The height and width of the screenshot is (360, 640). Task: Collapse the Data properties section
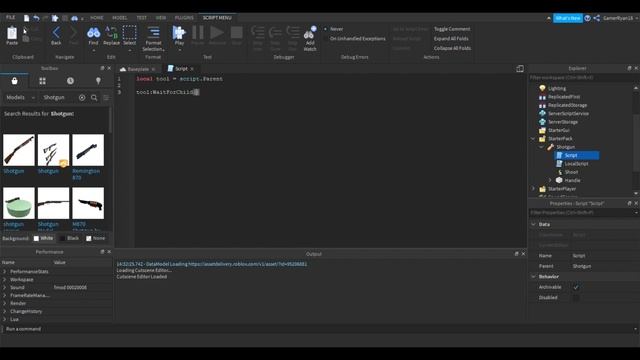(533, 224)
